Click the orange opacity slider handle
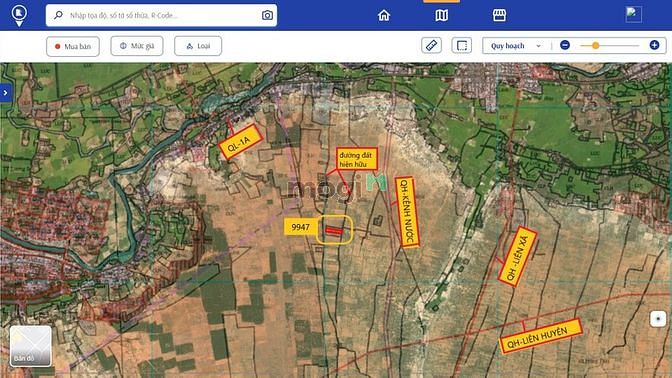The image size is (672, 378). pyautogui.click(x=595, y=45)
